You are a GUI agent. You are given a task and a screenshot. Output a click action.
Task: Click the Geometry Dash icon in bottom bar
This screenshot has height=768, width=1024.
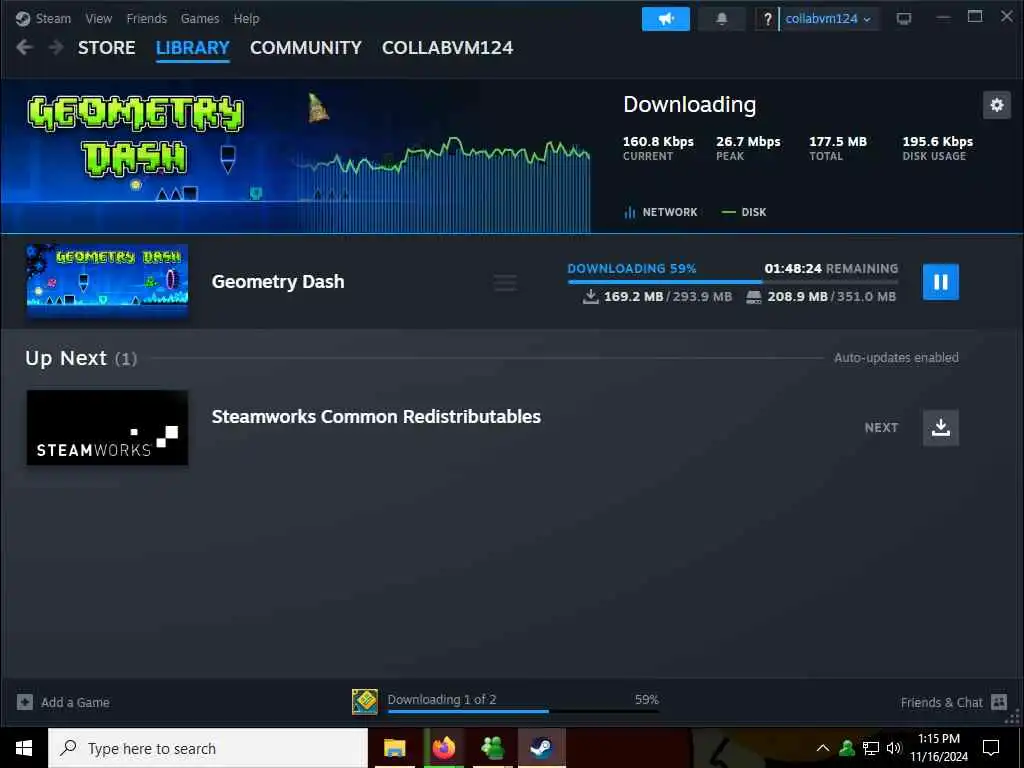coord(364,702)
